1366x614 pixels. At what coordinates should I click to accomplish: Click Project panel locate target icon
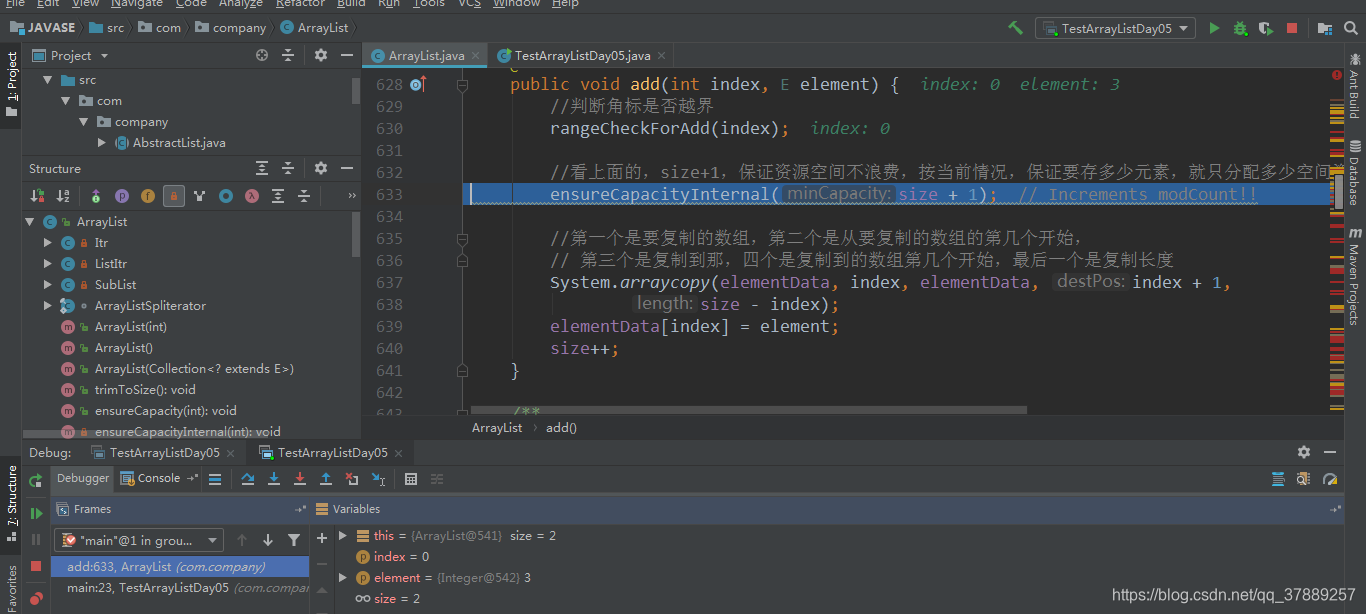coord(262,56)
